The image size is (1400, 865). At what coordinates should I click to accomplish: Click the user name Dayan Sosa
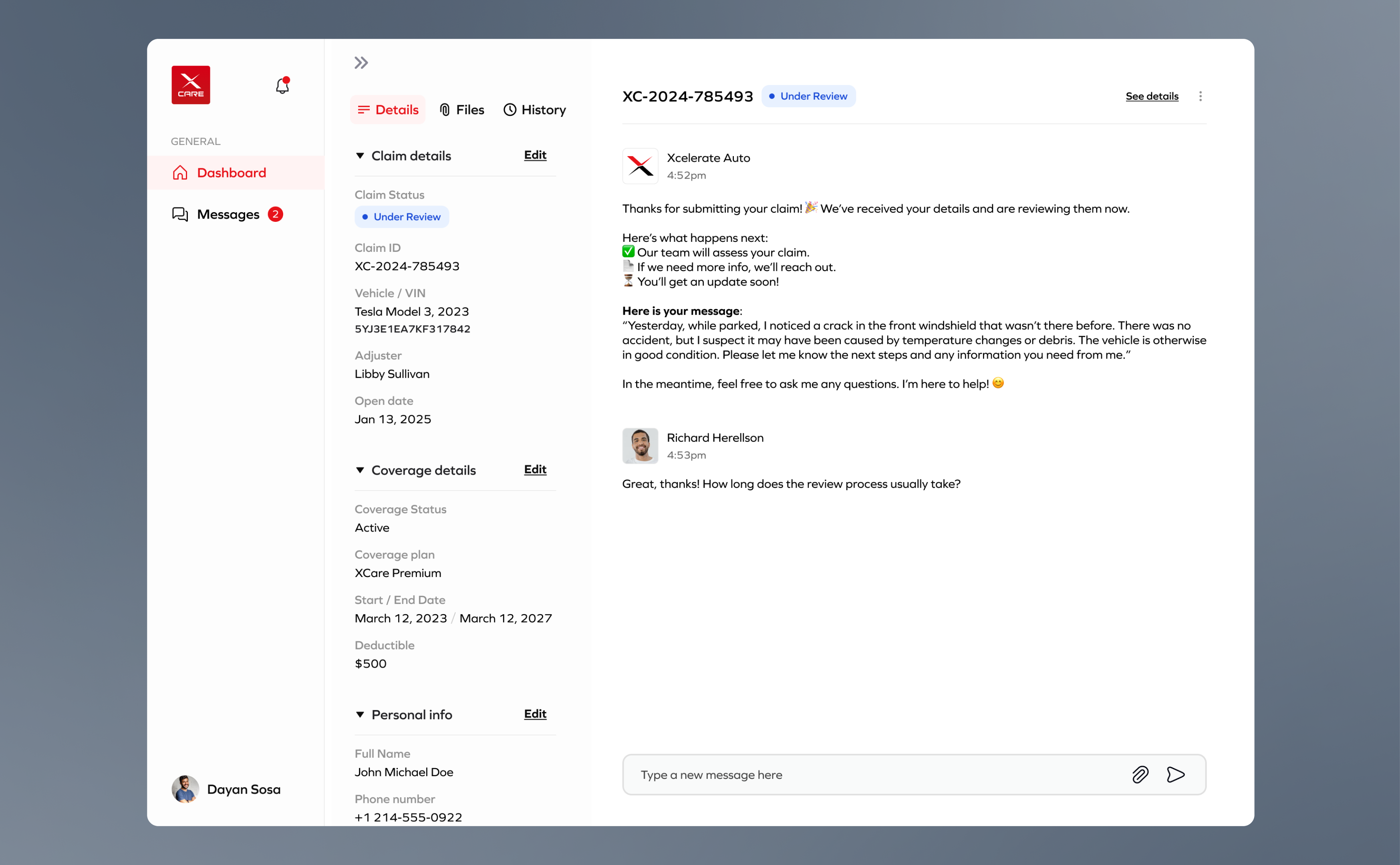coord(244,789)
